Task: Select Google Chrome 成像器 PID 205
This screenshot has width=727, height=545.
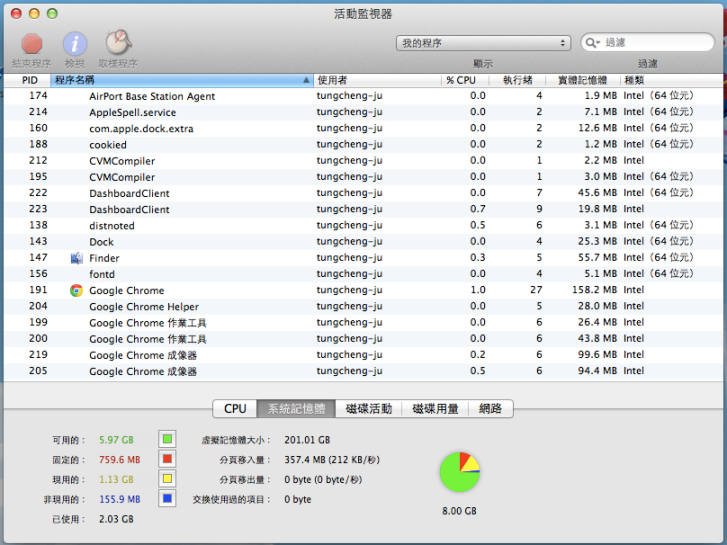Action: tap(363, 372)
